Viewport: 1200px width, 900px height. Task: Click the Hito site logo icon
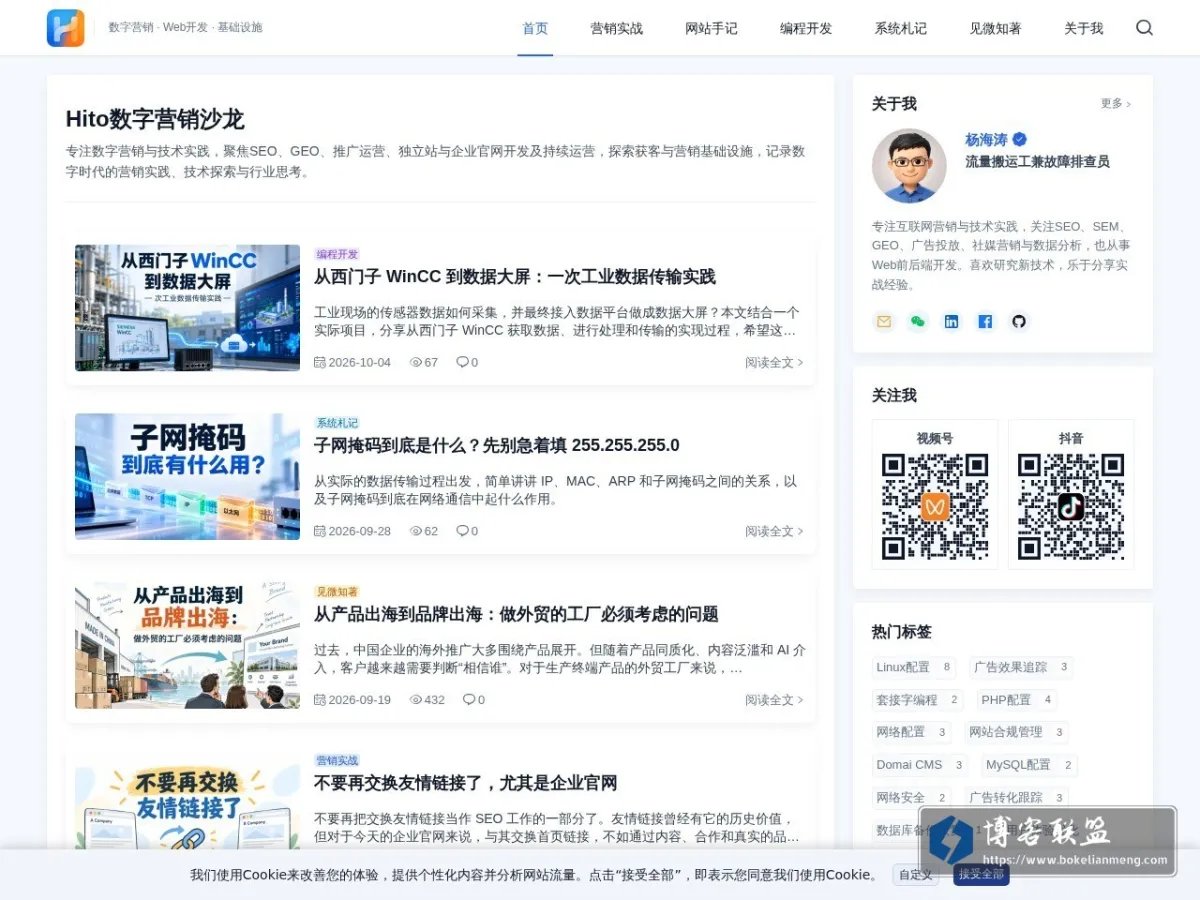[x=65, y=28]
